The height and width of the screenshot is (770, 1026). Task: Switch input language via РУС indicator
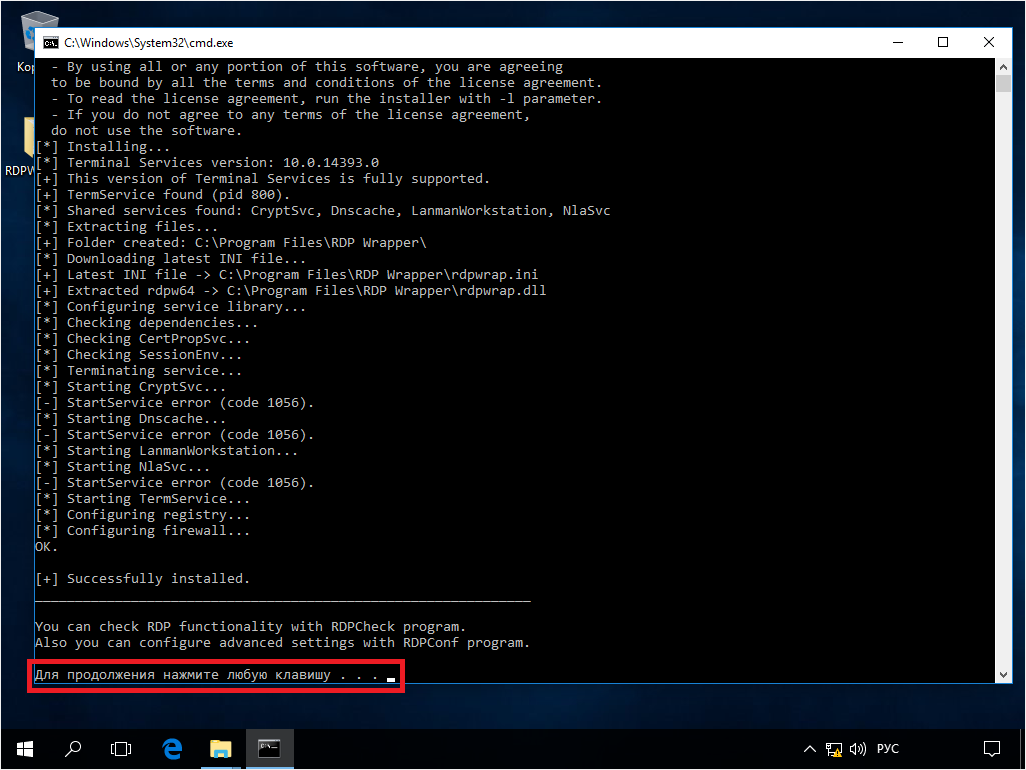click(888, 749)
